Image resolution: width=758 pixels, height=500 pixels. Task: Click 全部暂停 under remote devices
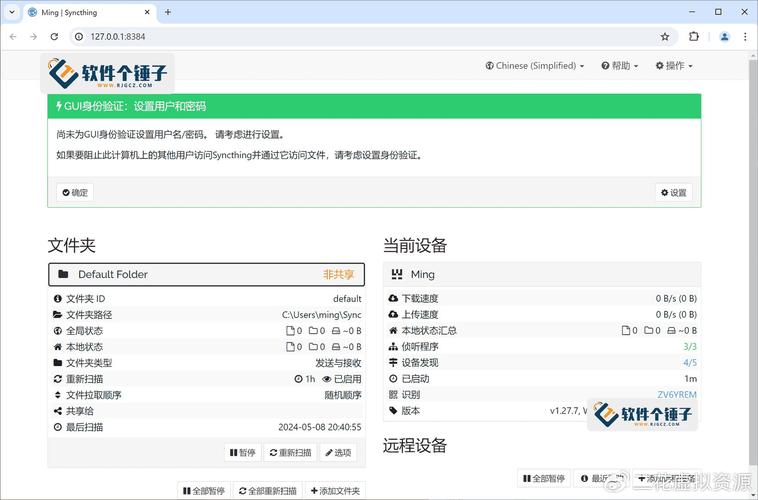(544, 479)
